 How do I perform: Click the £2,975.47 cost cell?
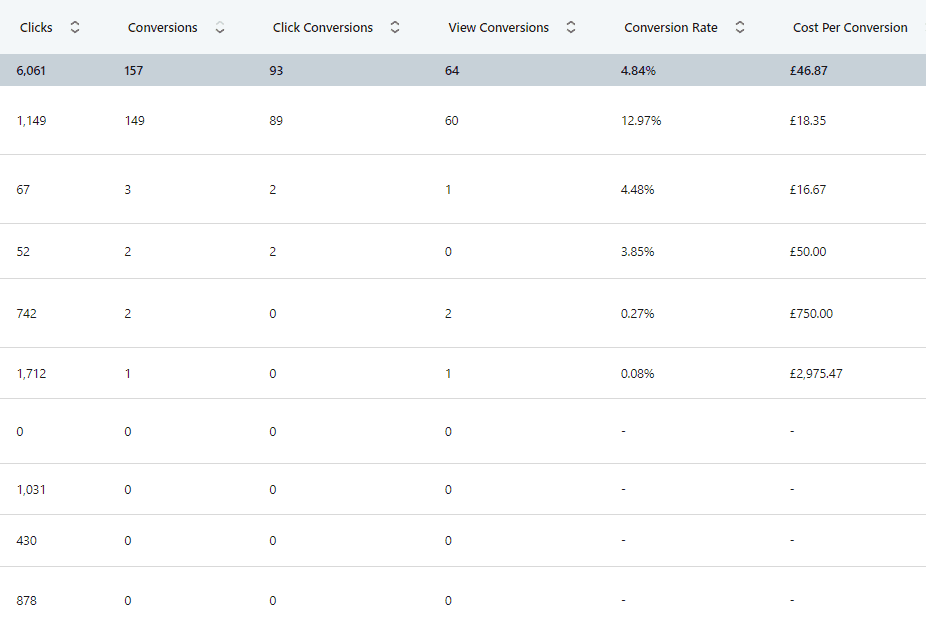816,374
